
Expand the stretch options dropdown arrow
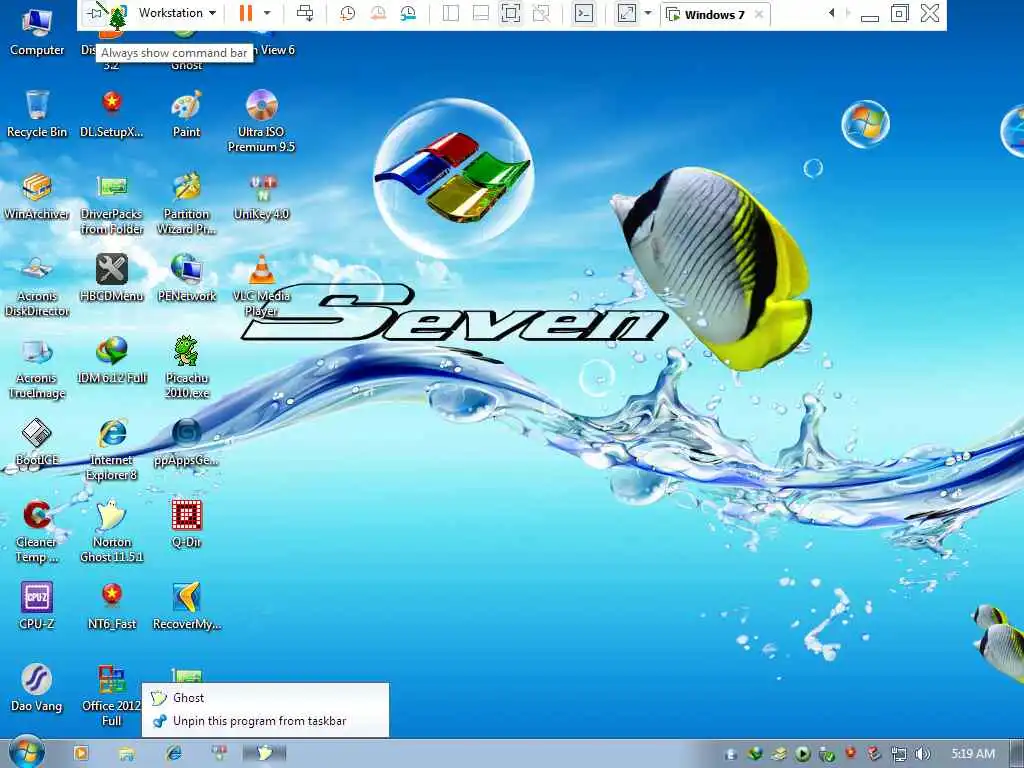[x=648, y=12]
